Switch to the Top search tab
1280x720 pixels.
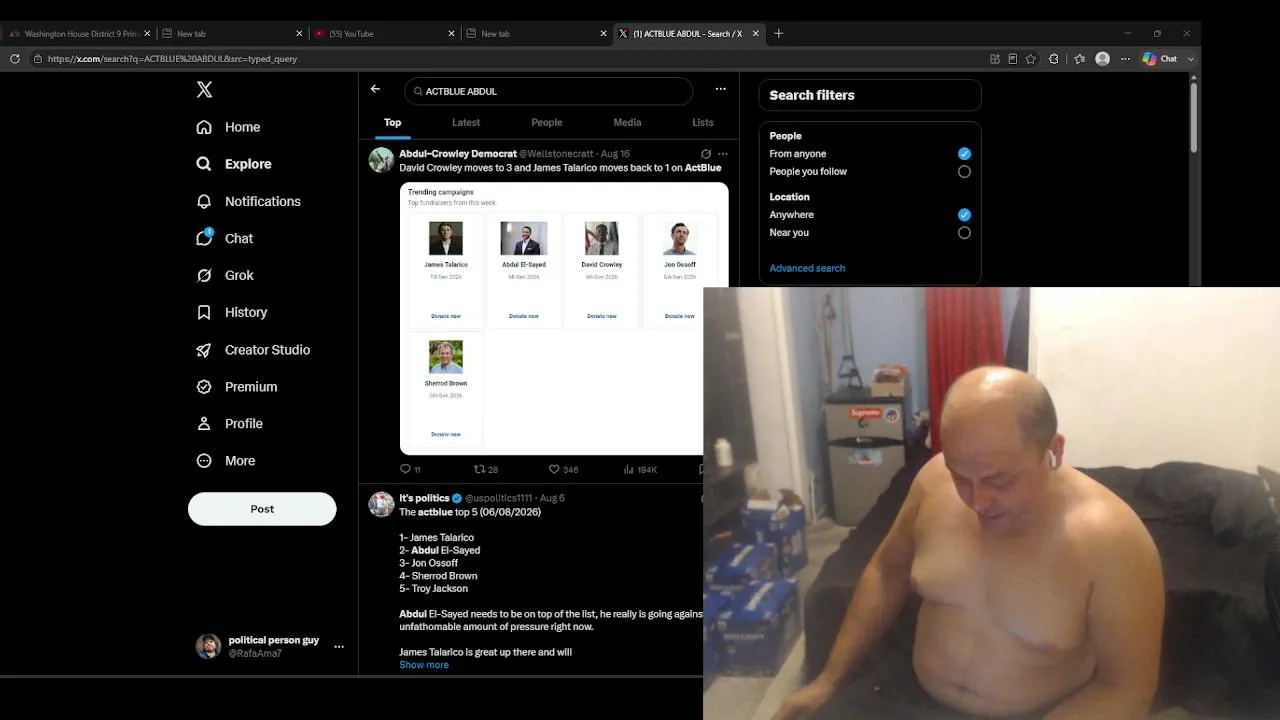coord(392,122)
